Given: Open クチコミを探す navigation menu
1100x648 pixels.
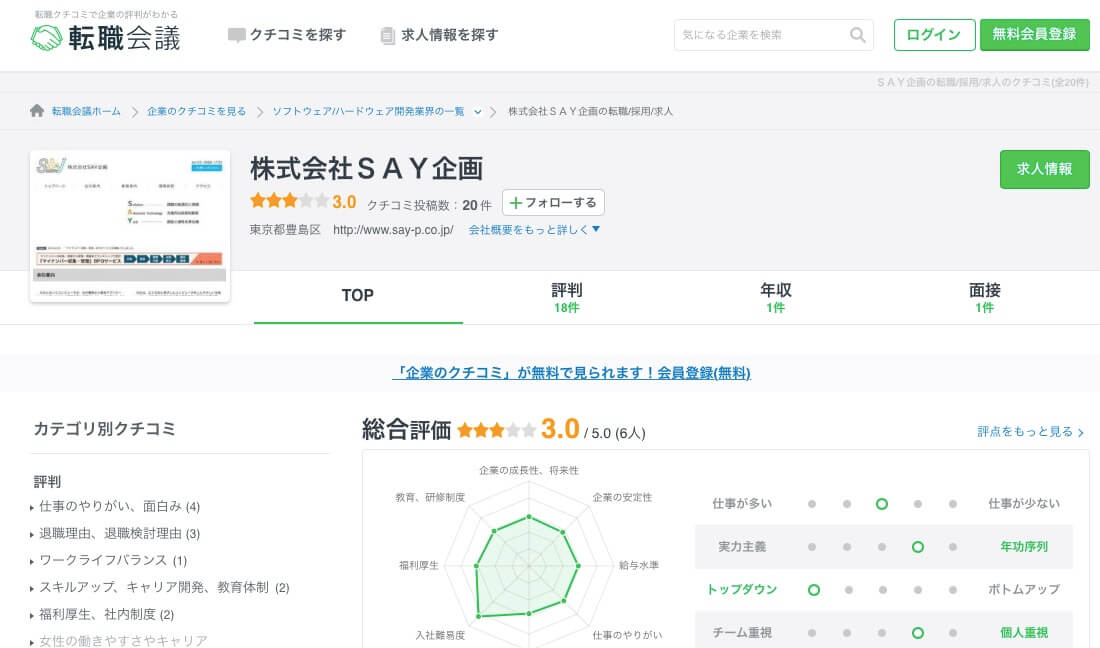Looking at the screenshot, I should click(287, 35).
